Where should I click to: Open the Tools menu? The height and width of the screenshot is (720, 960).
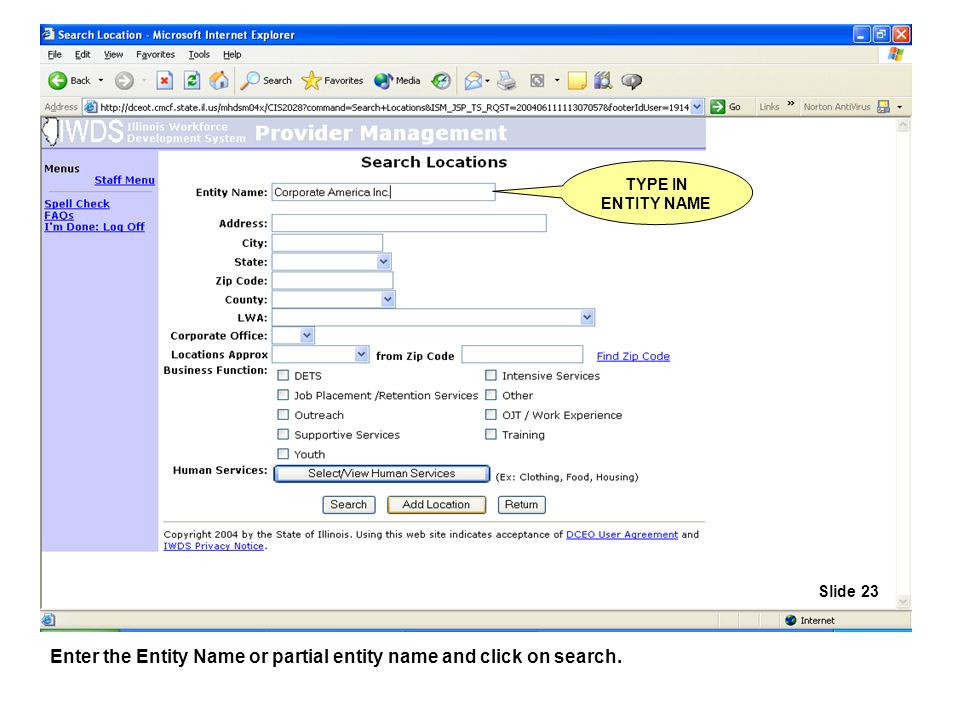tap(199, 54)
